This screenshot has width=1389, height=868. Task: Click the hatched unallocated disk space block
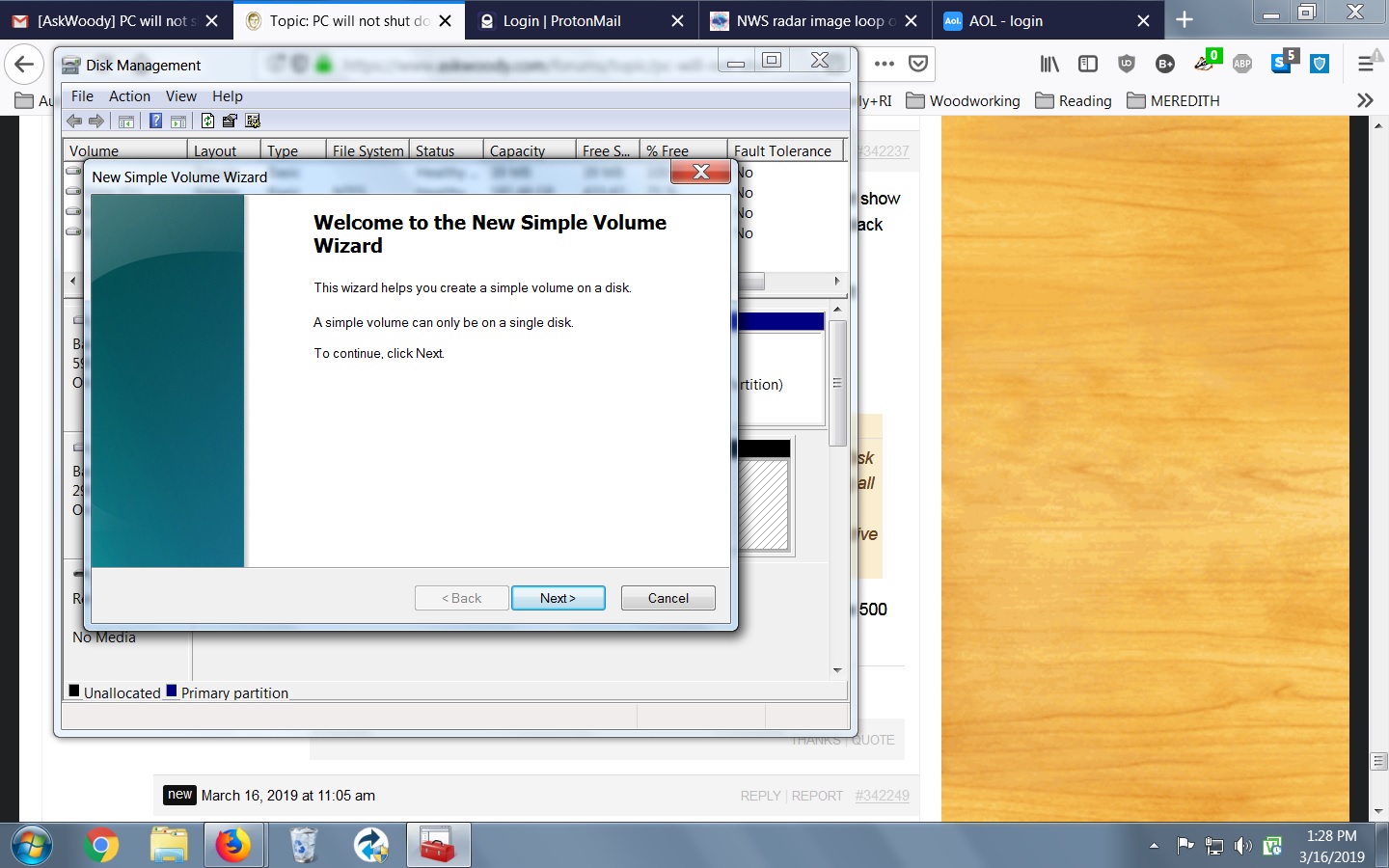(x=764, y=505)
